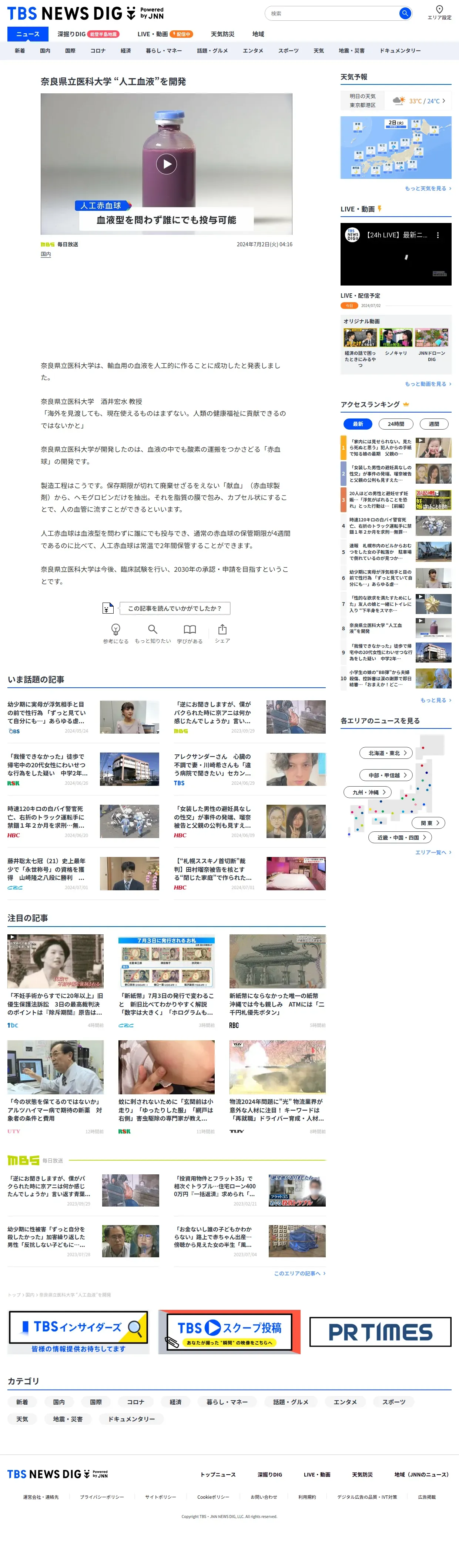Open the PR TIMES banner
Image resolution: width=459 pixels, height=1568 pixels.
pyautogui.click(x=381, y=1332)
